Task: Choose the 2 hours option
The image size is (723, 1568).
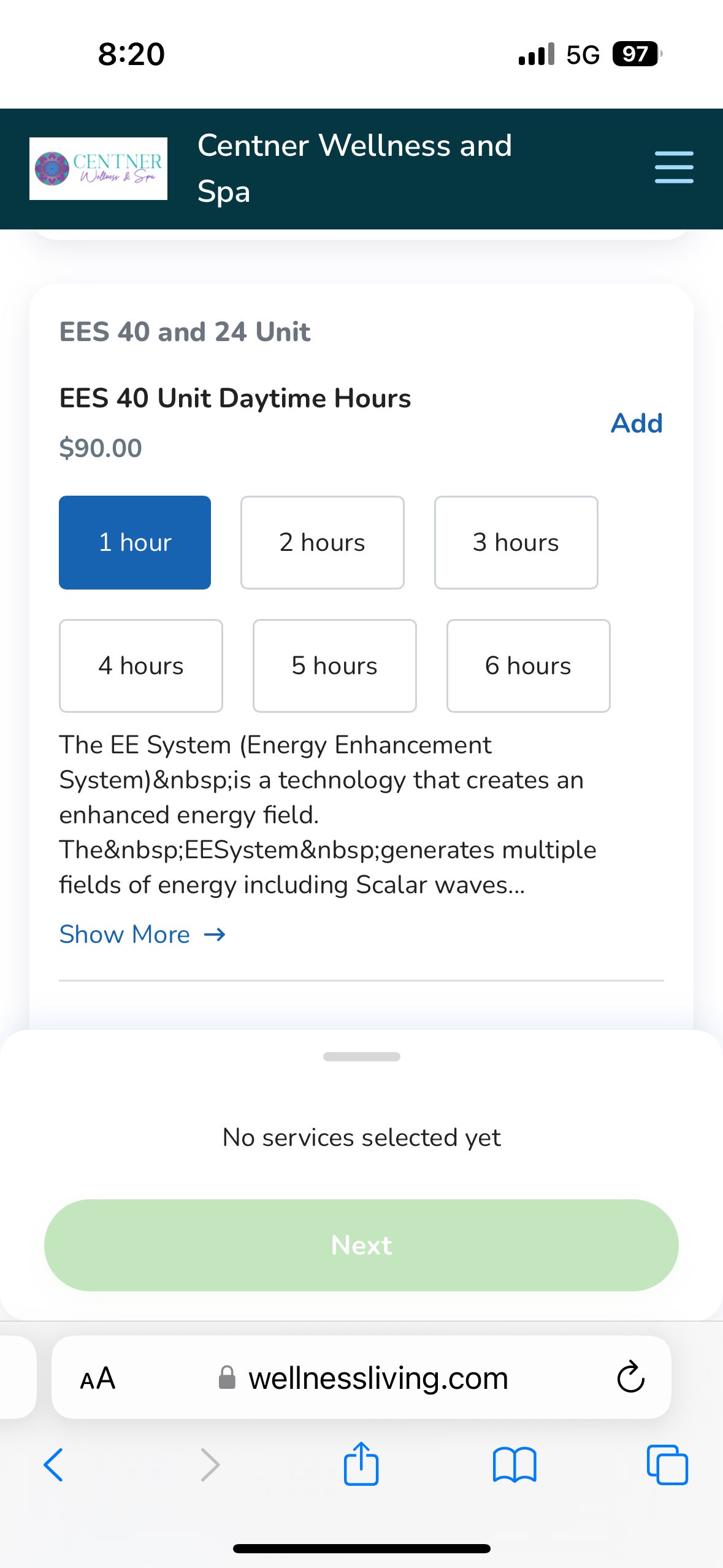Action: [322, 542]
